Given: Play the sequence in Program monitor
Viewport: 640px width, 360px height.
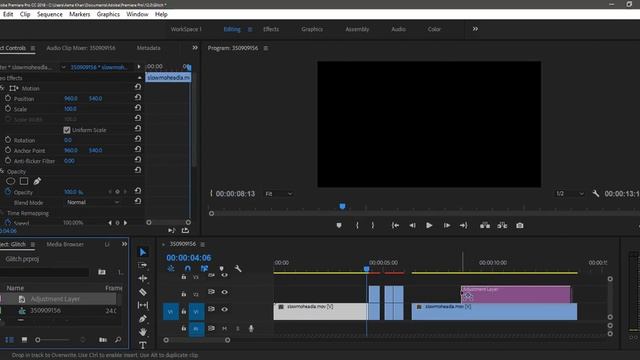Looking at the screenshot, I should 429,225.
